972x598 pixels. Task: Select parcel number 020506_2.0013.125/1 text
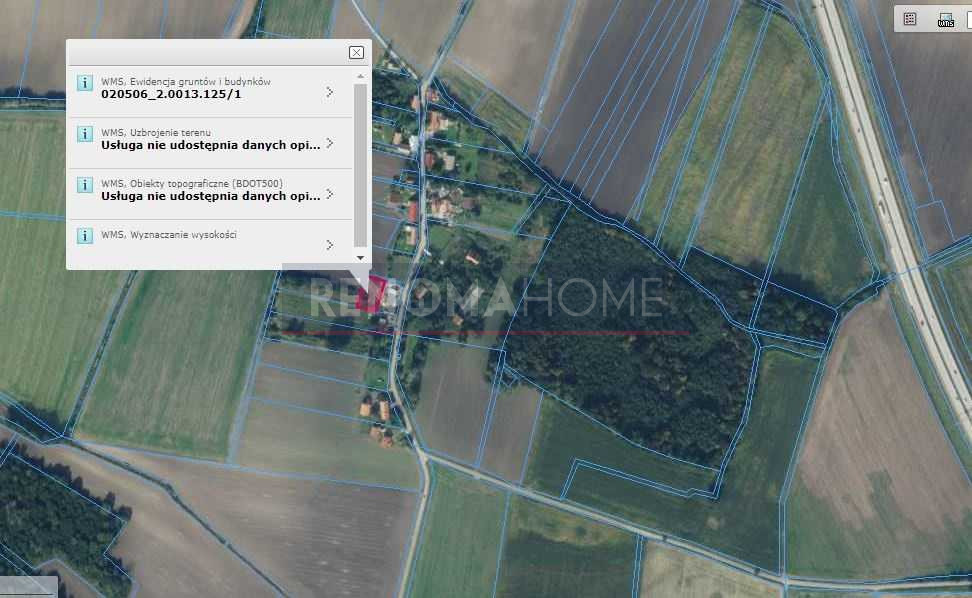[x=171, y=94]
